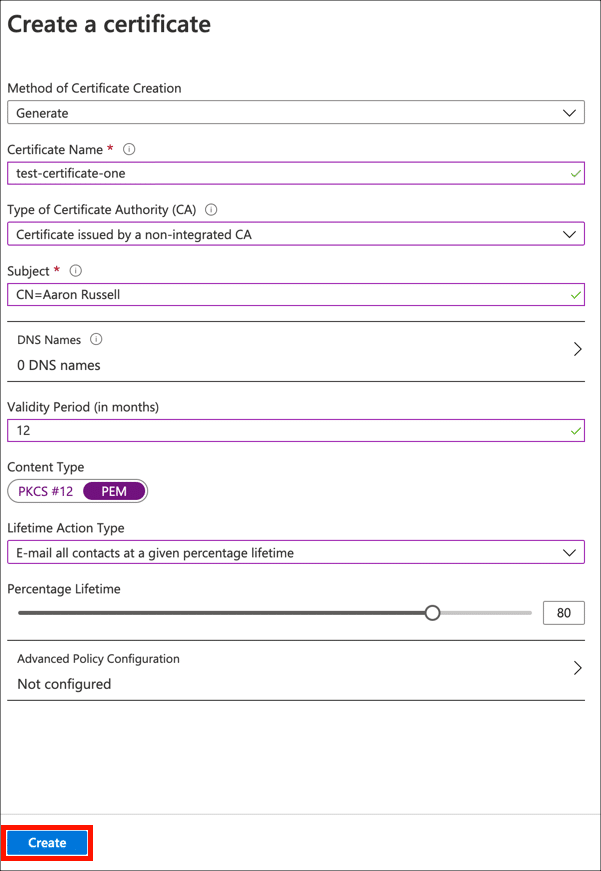Click the green checkmark in Validity Period field
The height and width of the screenshot is (871, 601).
point(575,431)
